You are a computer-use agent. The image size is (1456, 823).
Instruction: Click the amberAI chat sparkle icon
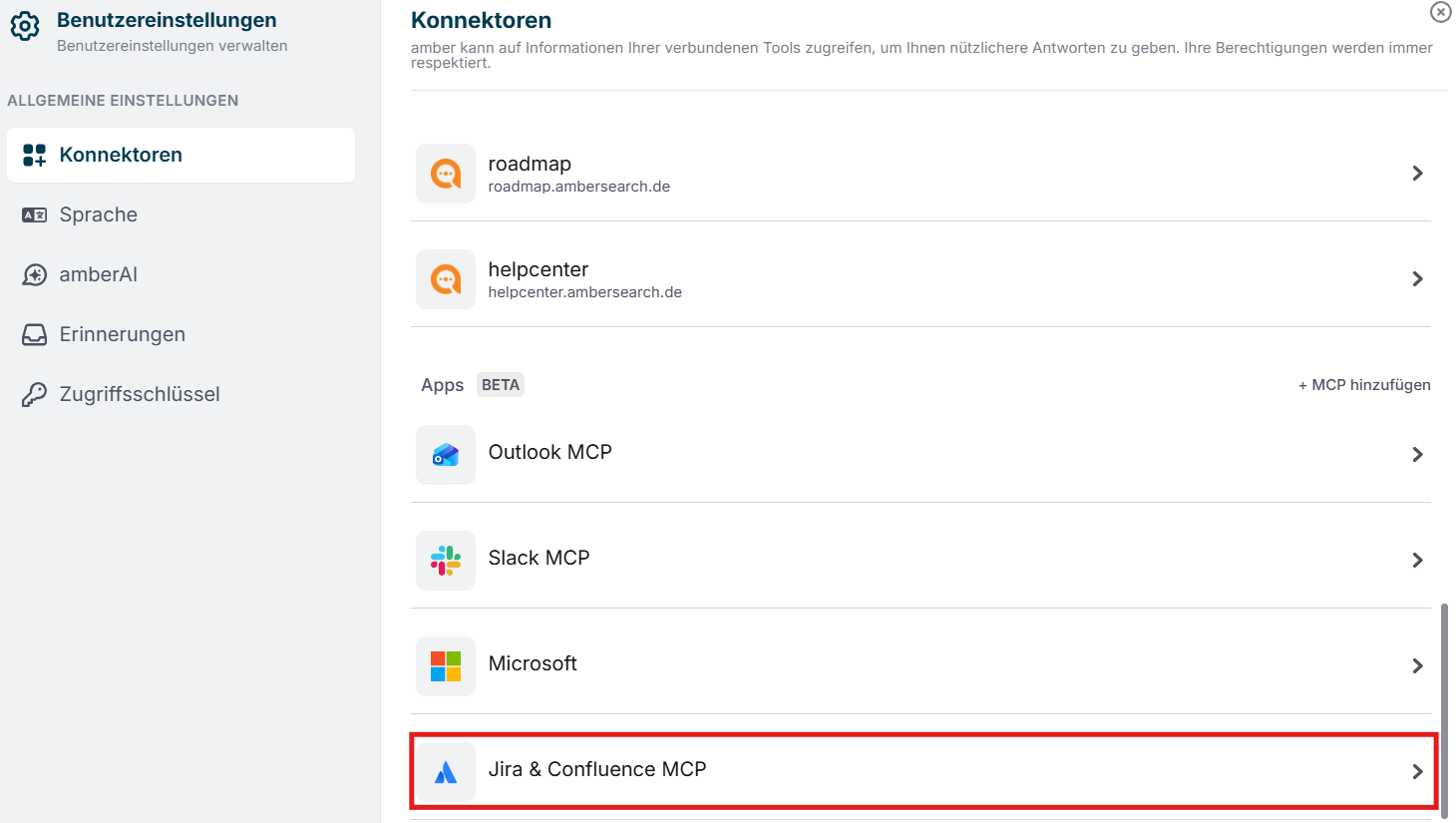pos(35,274)
